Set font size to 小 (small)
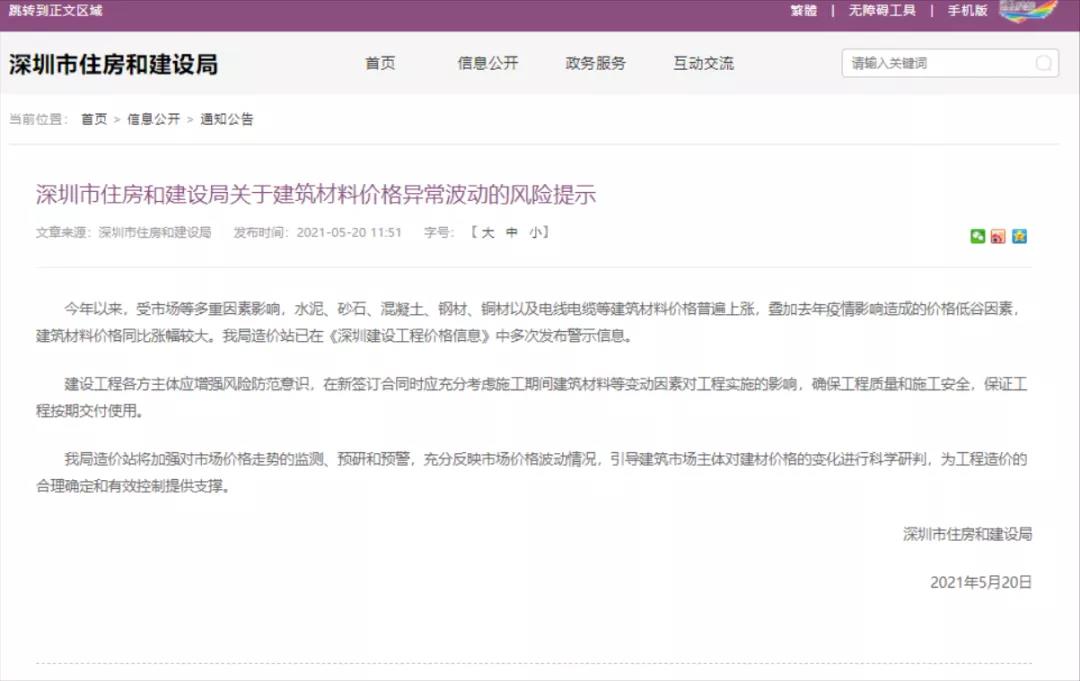 pos(536,232)
